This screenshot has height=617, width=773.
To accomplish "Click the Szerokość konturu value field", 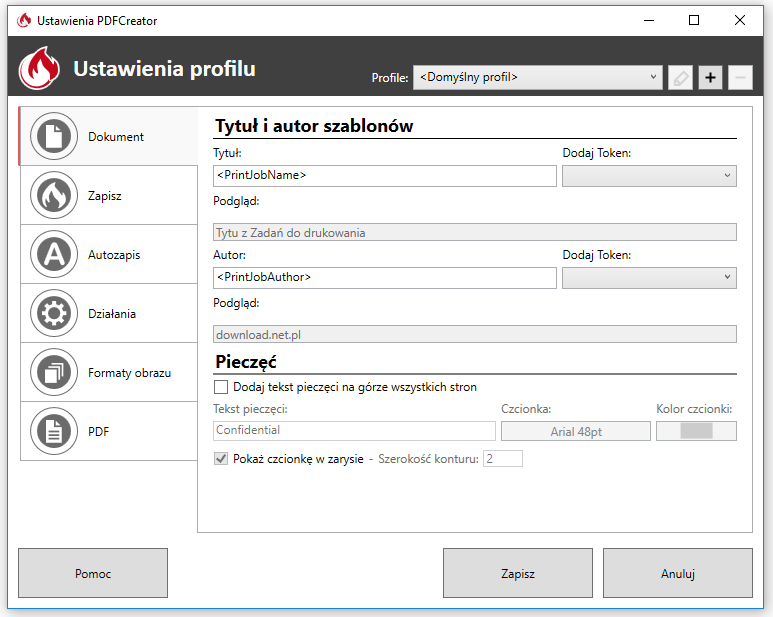I will tap(502, 459).
